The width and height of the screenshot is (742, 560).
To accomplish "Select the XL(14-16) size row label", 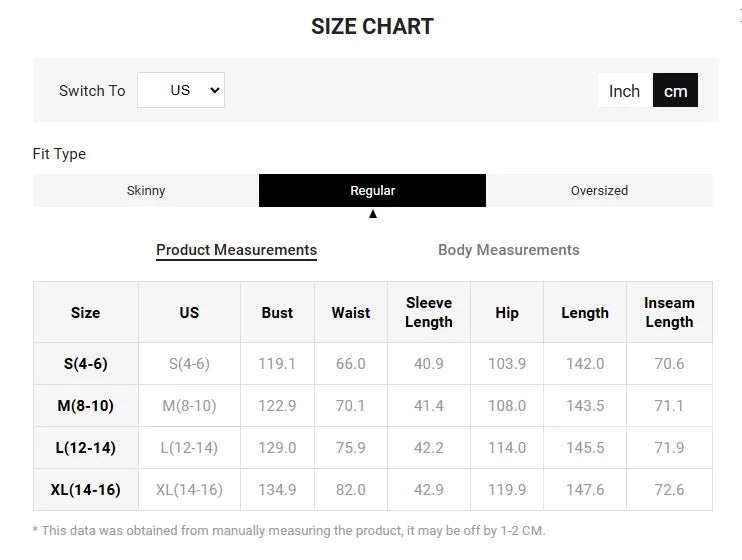I will 86,490.
